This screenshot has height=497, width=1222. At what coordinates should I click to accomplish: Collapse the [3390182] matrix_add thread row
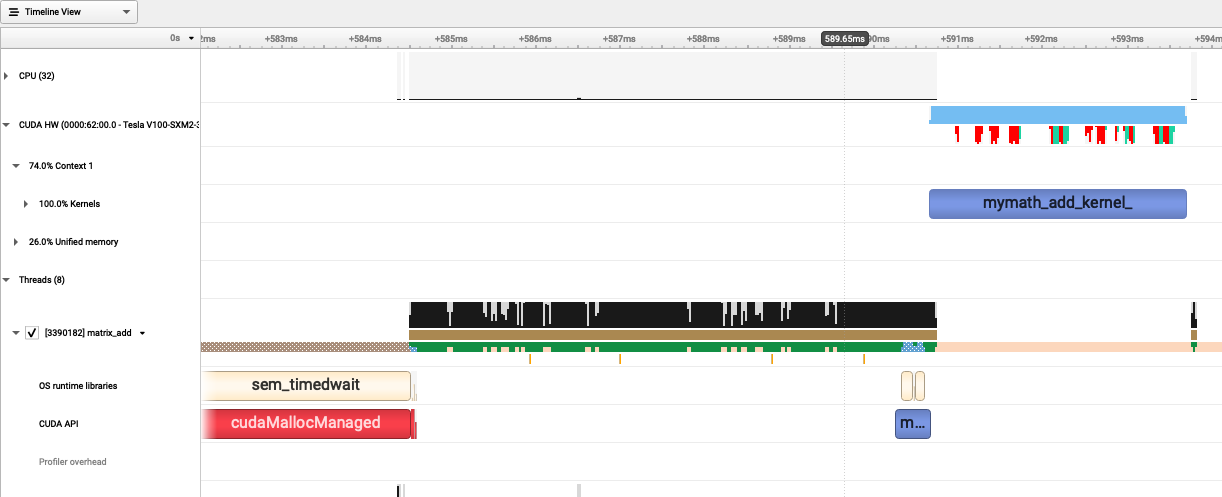tap(16, 333)
